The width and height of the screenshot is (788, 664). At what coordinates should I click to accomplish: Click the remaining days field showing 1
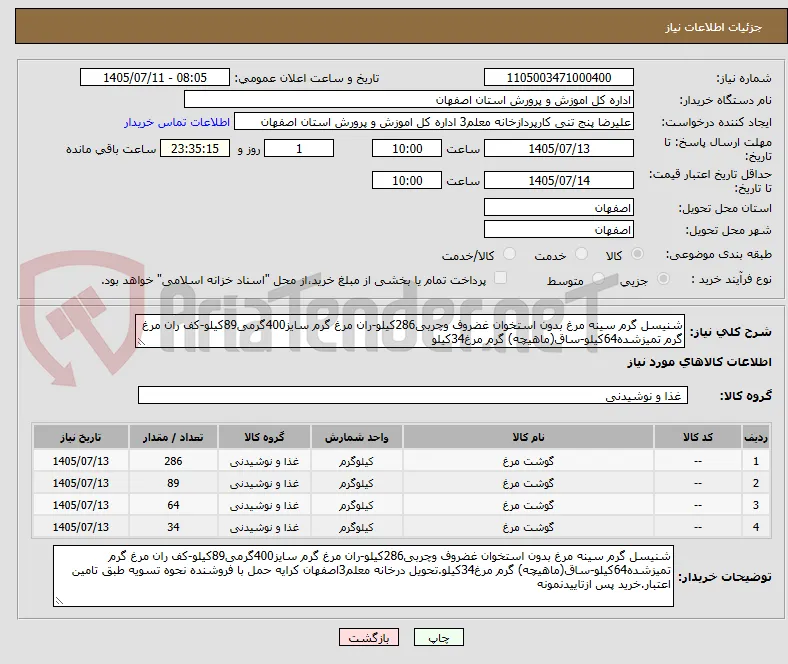(x=299, y=149)
